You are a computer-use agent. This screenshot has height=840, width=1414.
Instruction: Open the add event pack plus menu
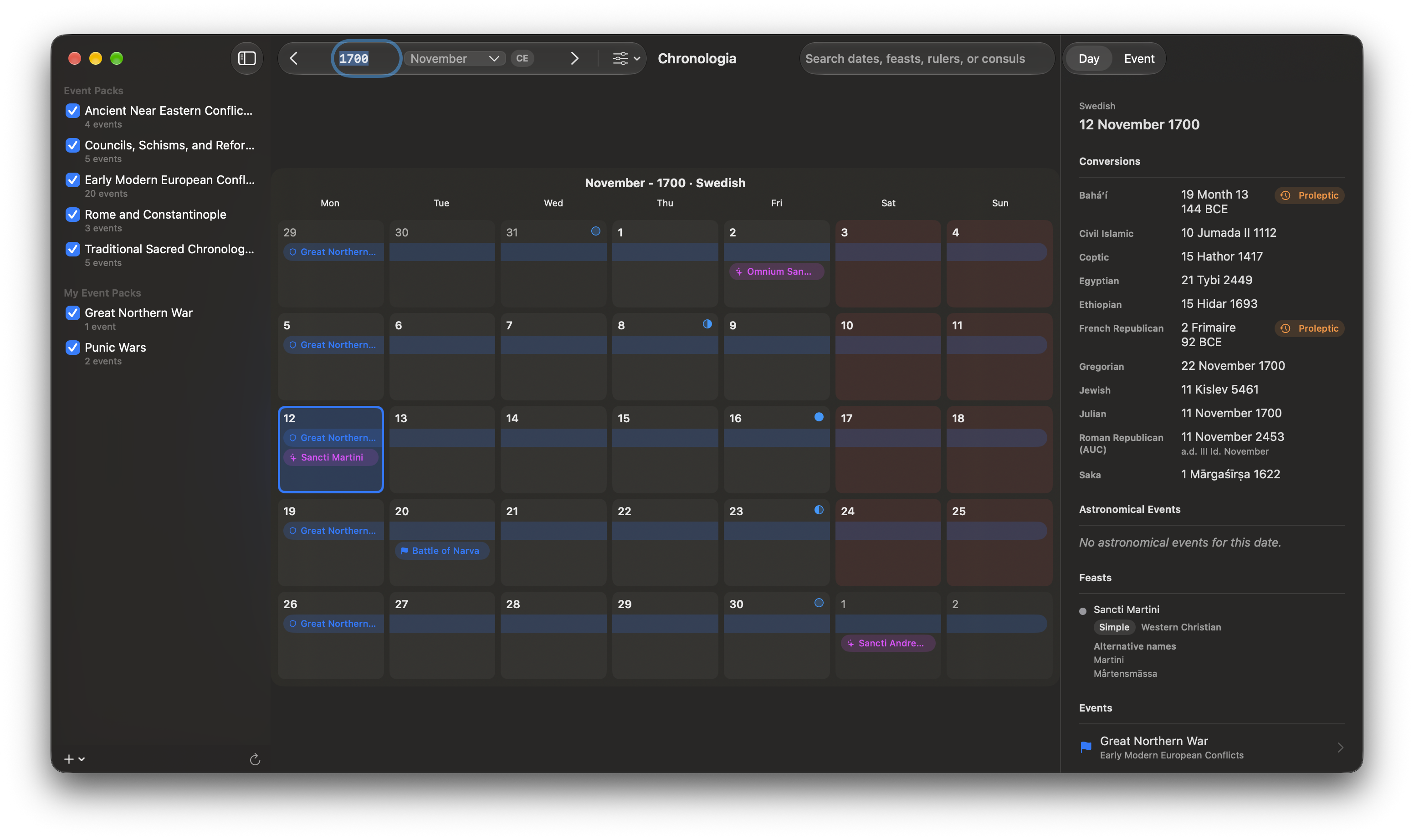(x=74, y=759)
